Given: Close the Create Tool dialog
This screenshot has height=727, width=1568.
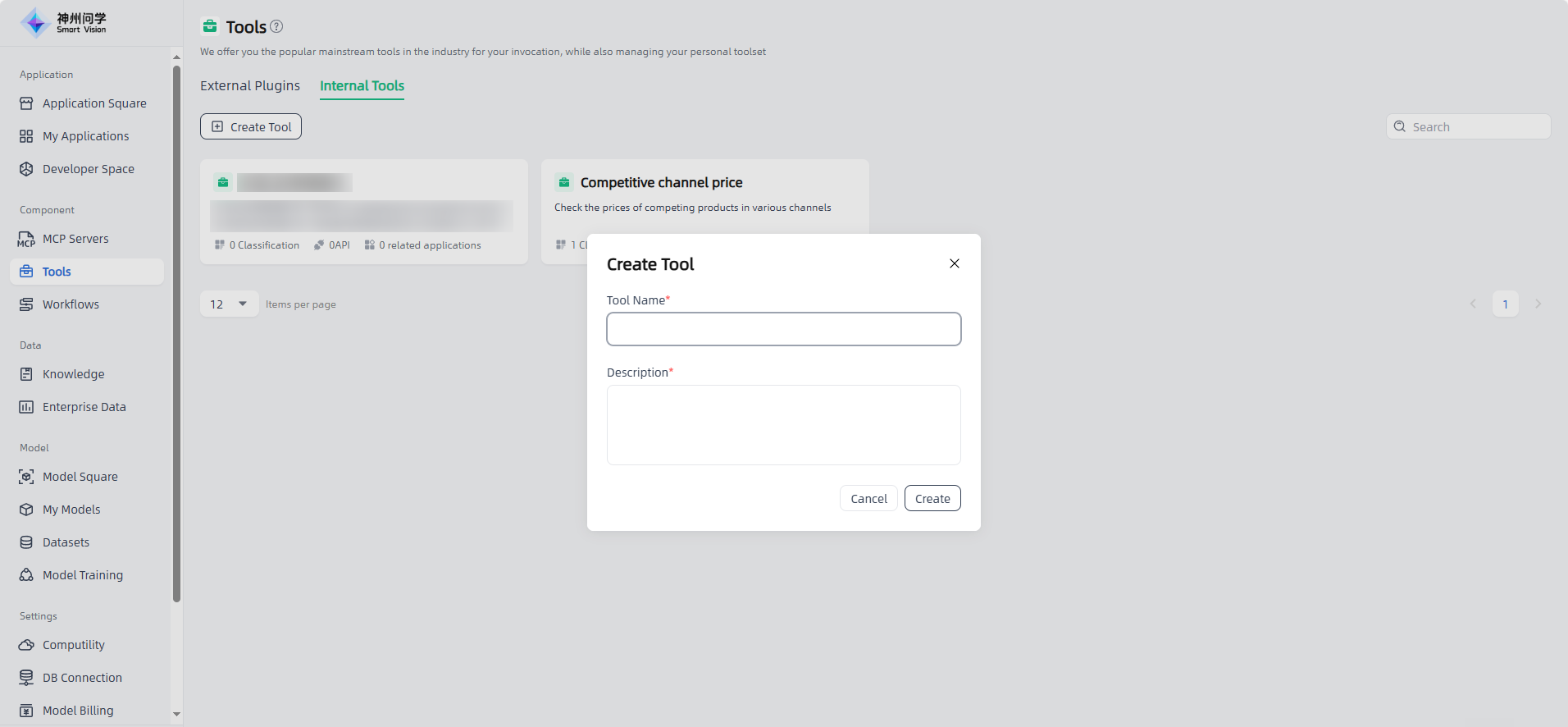Looking at the screenshot, I should click(x=954, y=263).
